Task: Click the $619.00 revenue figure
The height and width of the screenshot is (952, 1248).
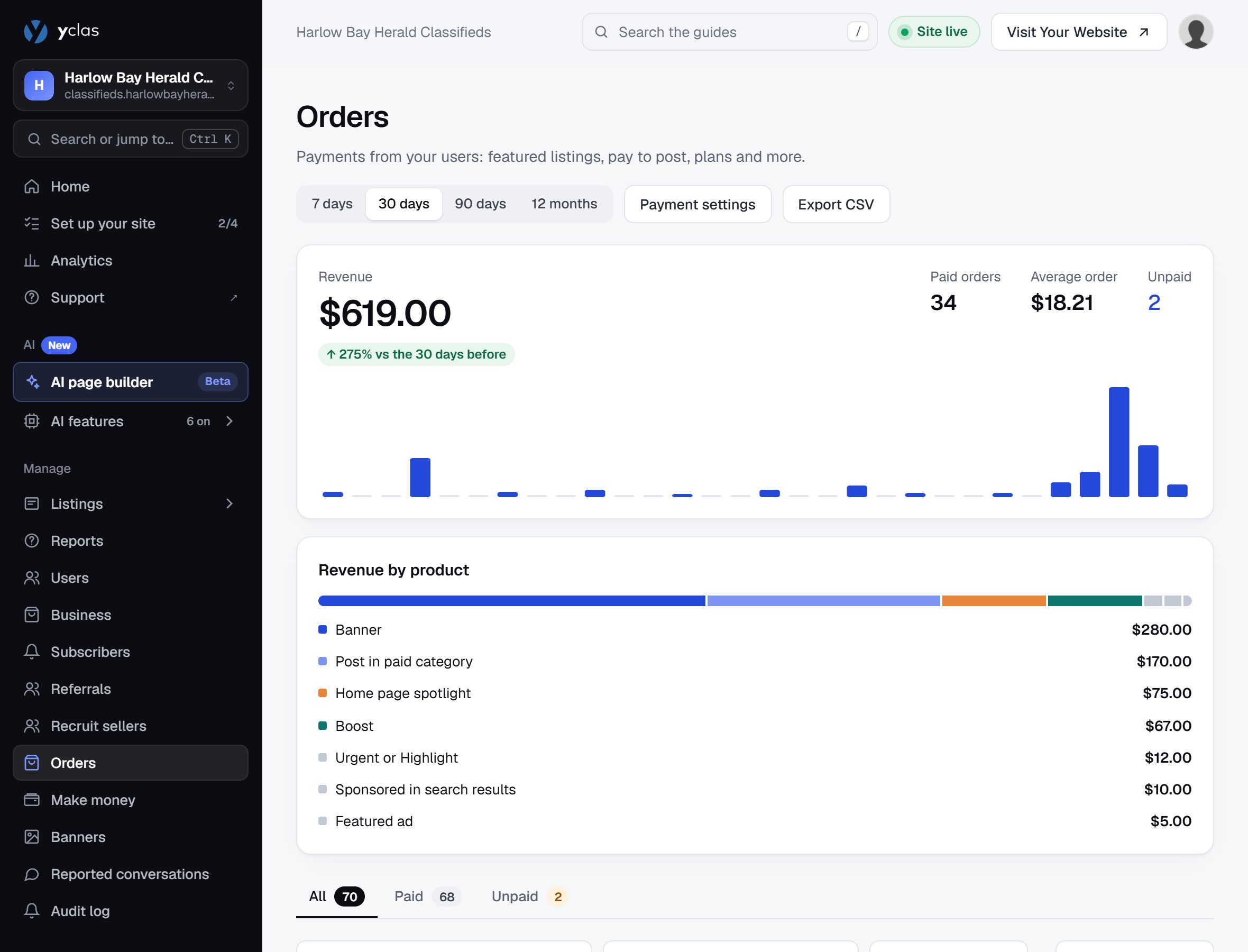Action: click(385, 313)
